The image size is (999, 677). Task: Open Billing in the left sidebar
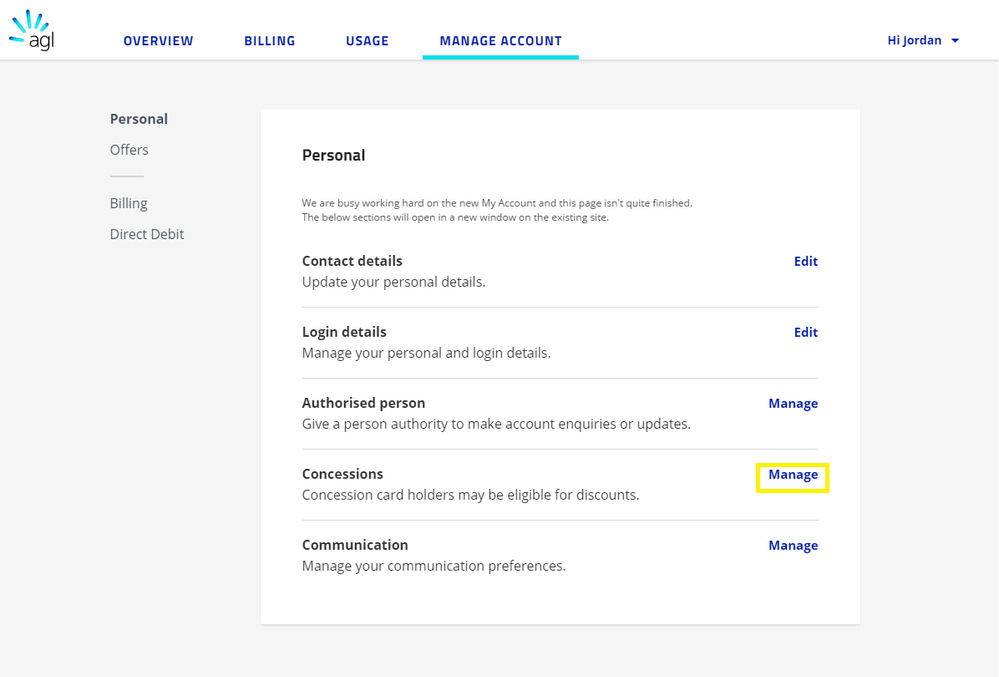[x=129, y=203]
